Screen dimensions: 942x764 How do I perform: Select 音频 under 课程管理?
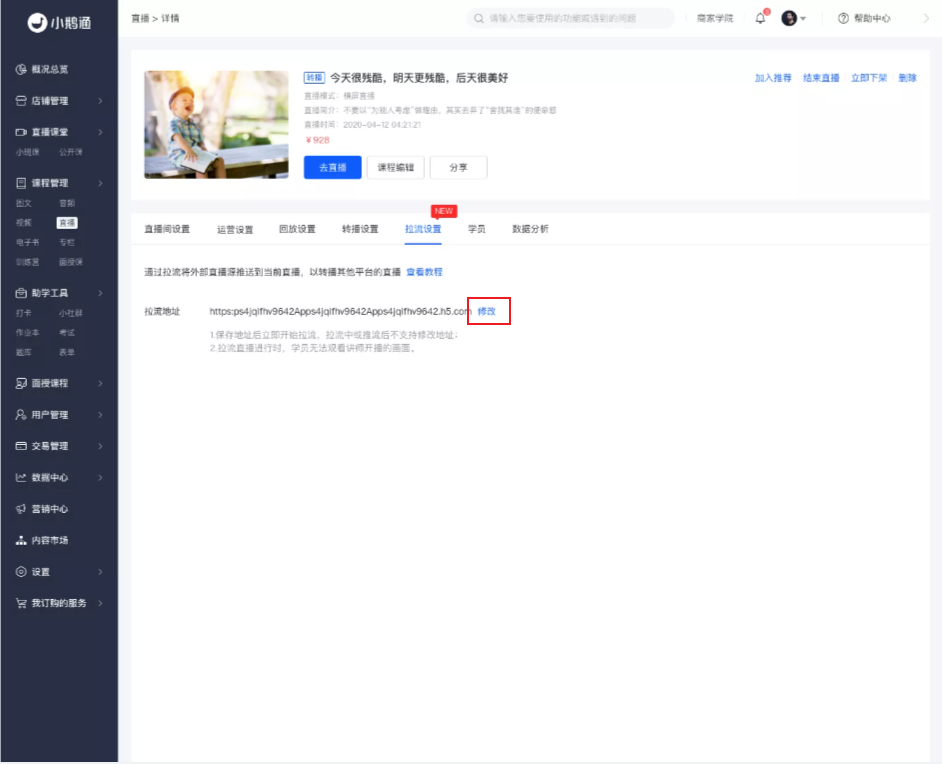click(x=67, y=203)
